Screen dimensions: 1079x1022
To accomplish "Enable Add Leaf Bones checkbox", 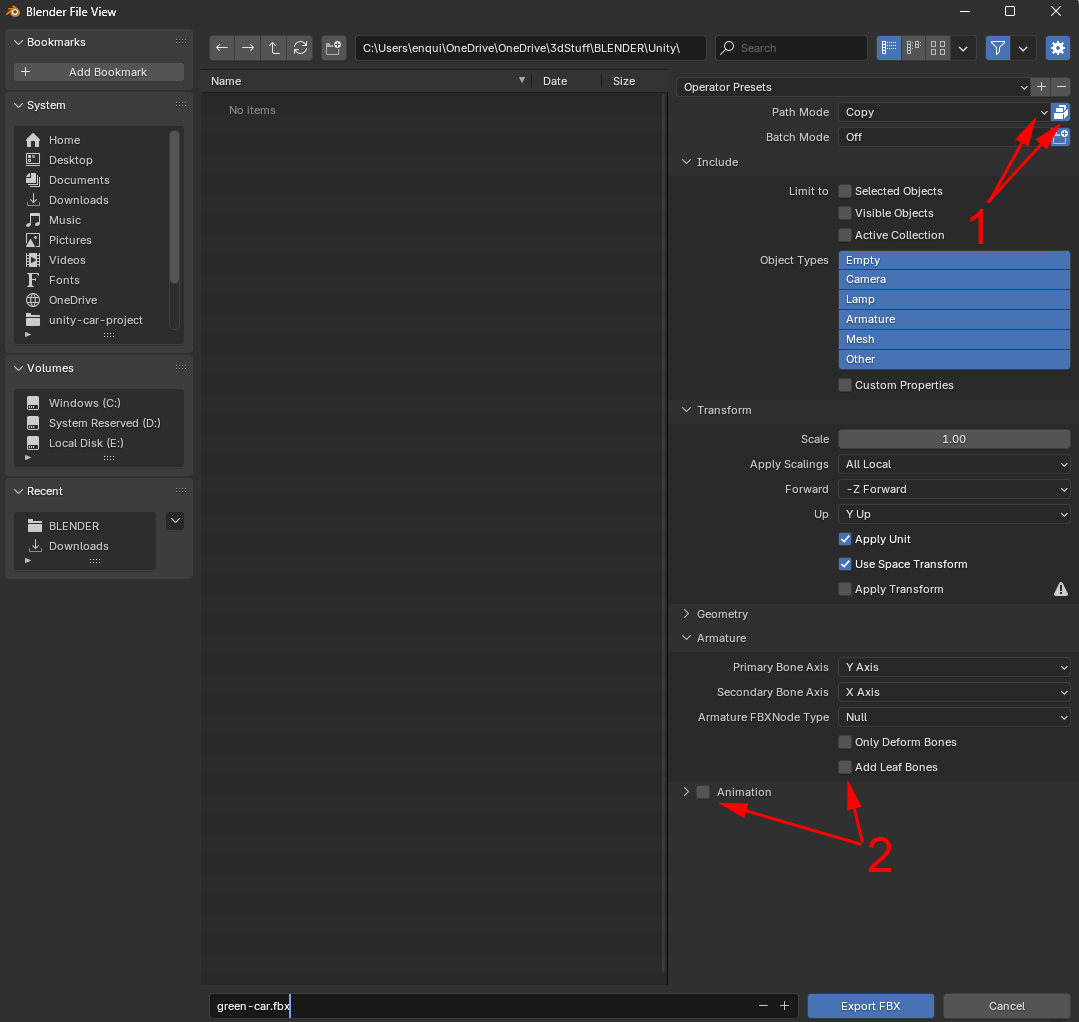I will (845, 767).
